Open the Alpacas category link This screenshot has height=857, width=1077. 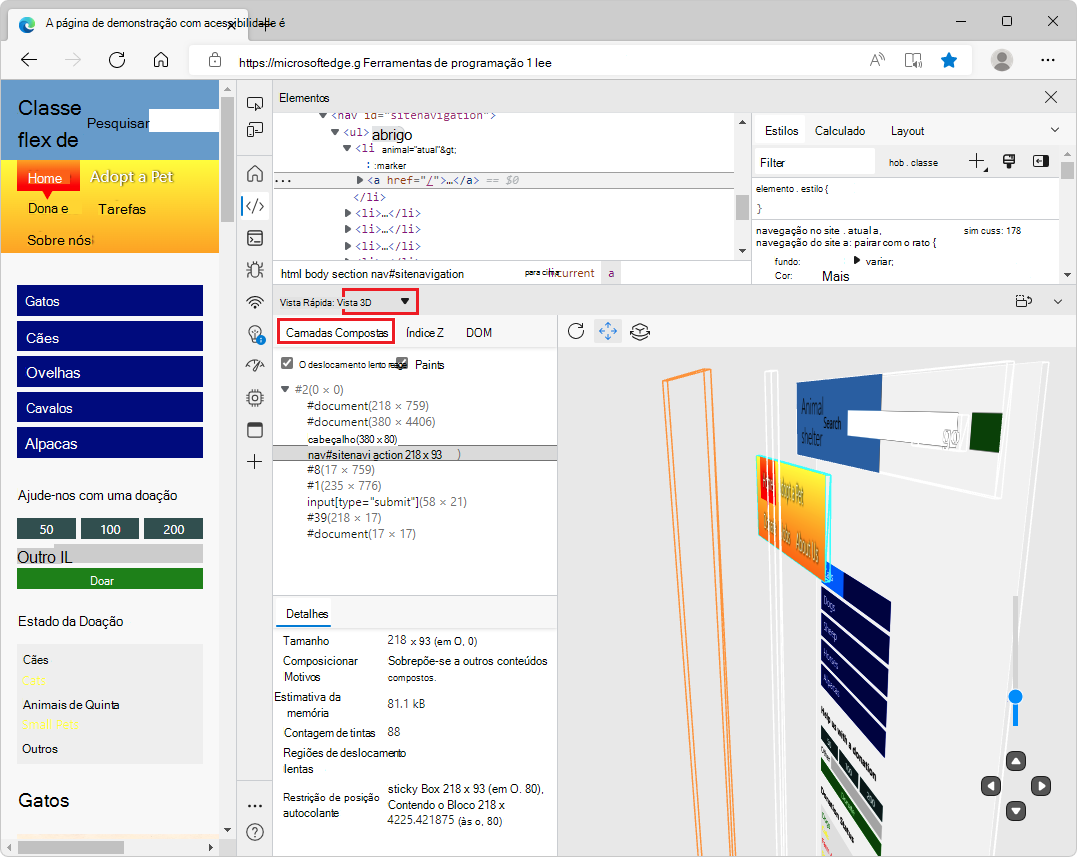click(x=110, y=443)
